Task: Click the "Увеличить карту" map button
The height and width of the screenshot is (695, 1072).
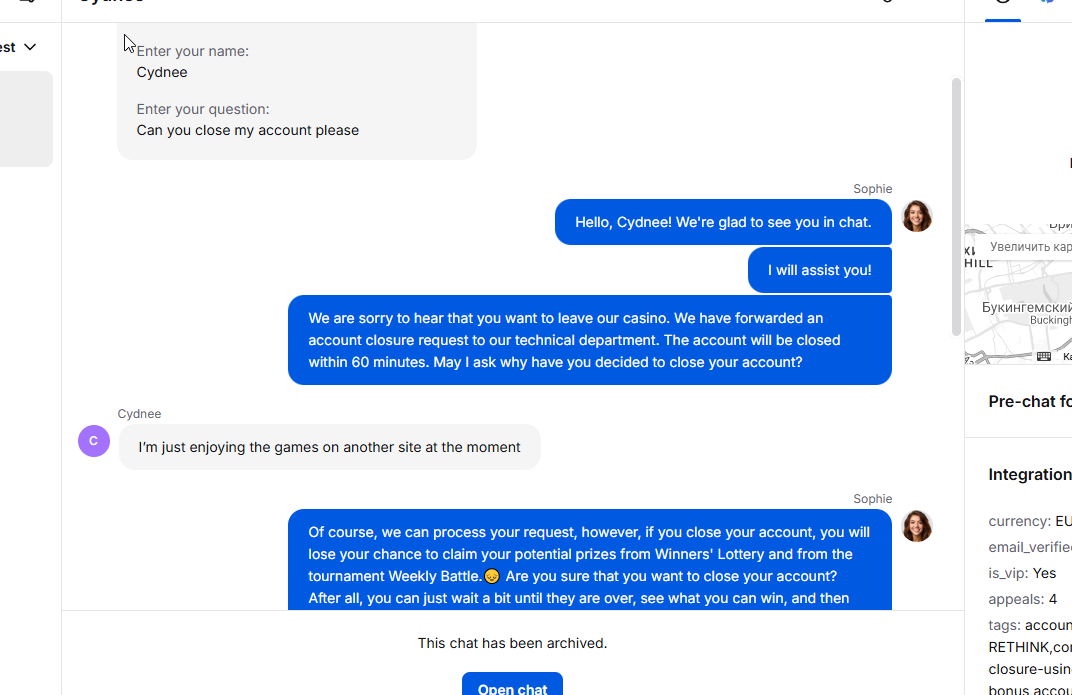Action: (1030, 246)
